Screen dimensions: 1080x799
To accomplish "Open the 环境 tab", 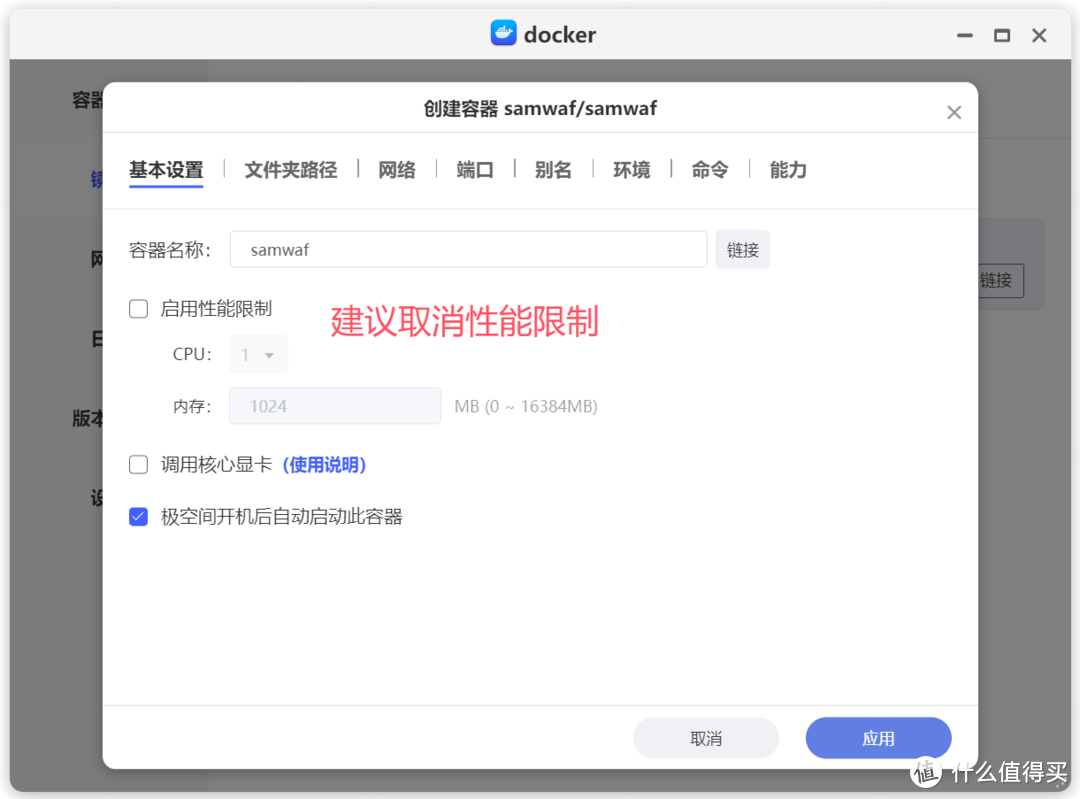I will (631, 170).
